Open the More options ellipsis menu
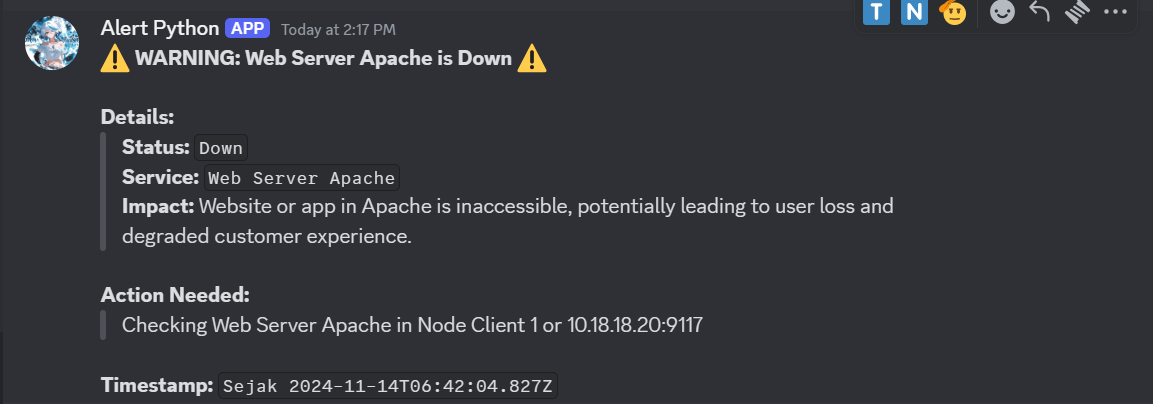The height and width of the screenshot is (404, 1153). [x=1115, y=12]
